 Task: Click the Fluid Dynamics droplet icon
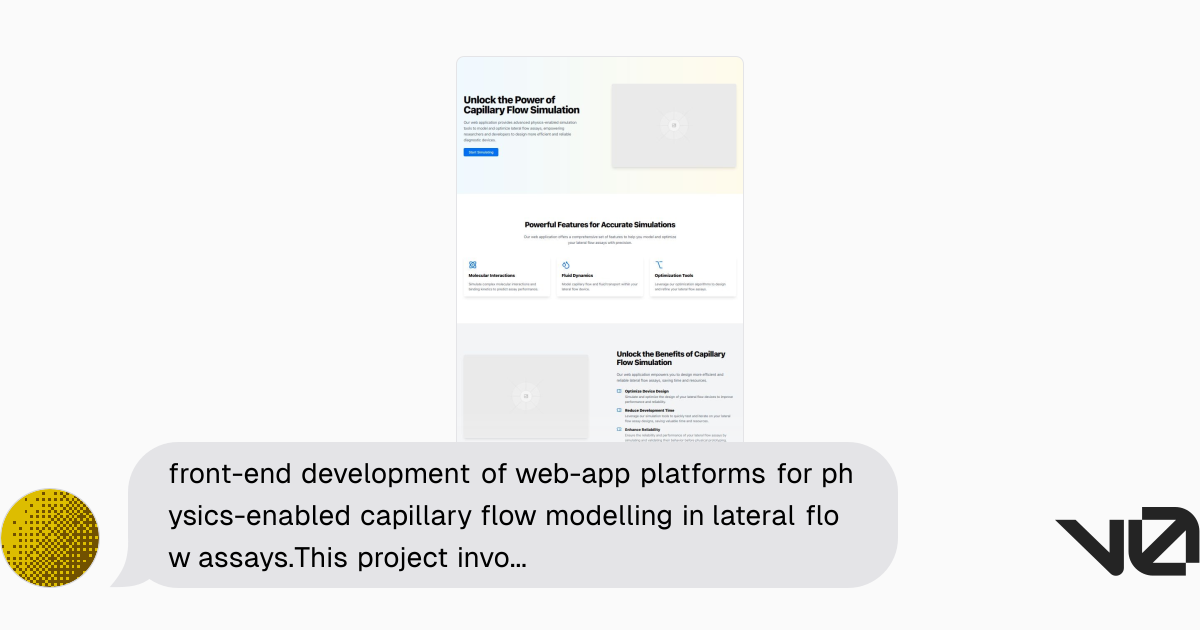tap(565, 264)
